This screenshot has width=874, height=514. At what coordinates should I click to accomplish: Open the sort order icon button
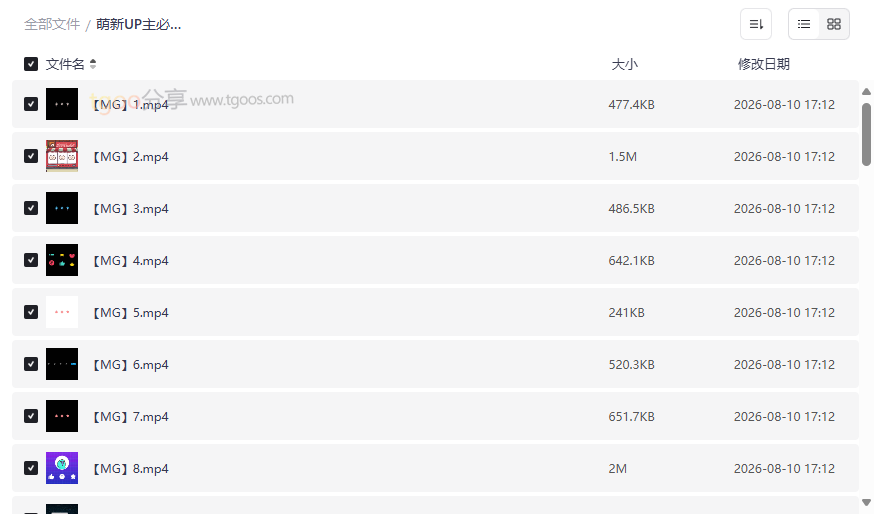(x=756, y=24)
